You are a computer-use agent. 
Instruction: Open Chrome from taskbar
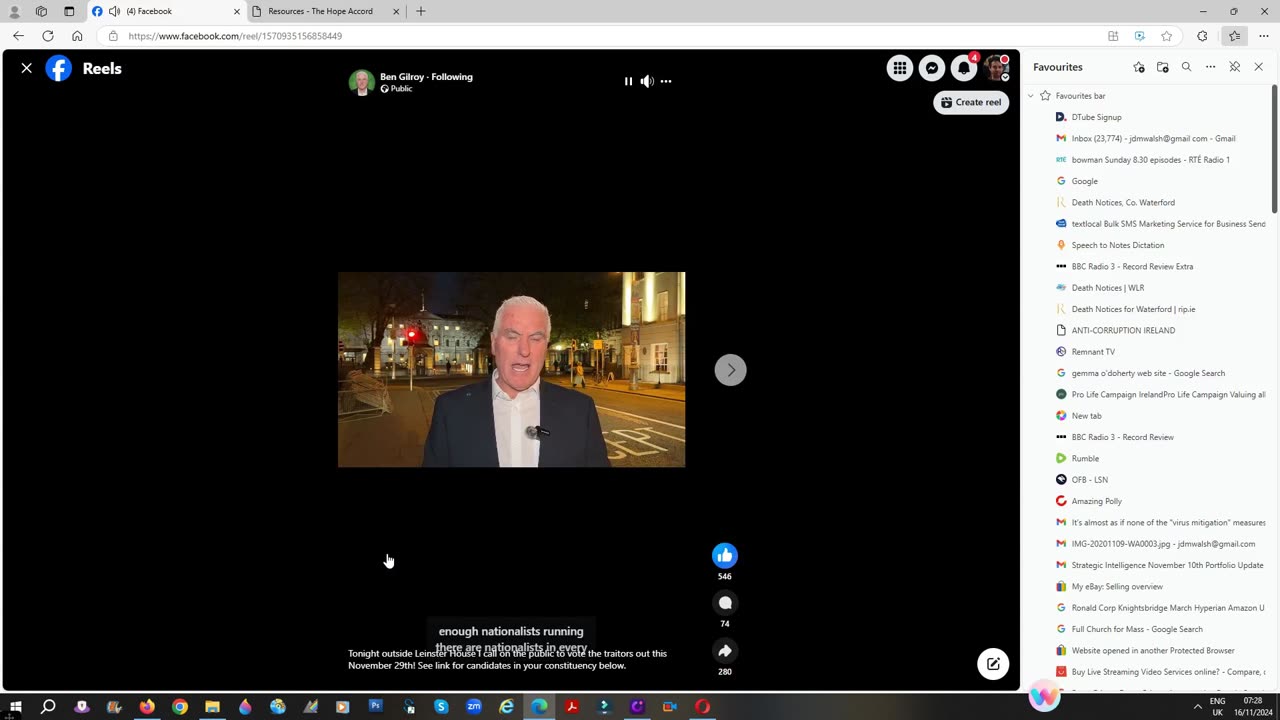(180, 707)
